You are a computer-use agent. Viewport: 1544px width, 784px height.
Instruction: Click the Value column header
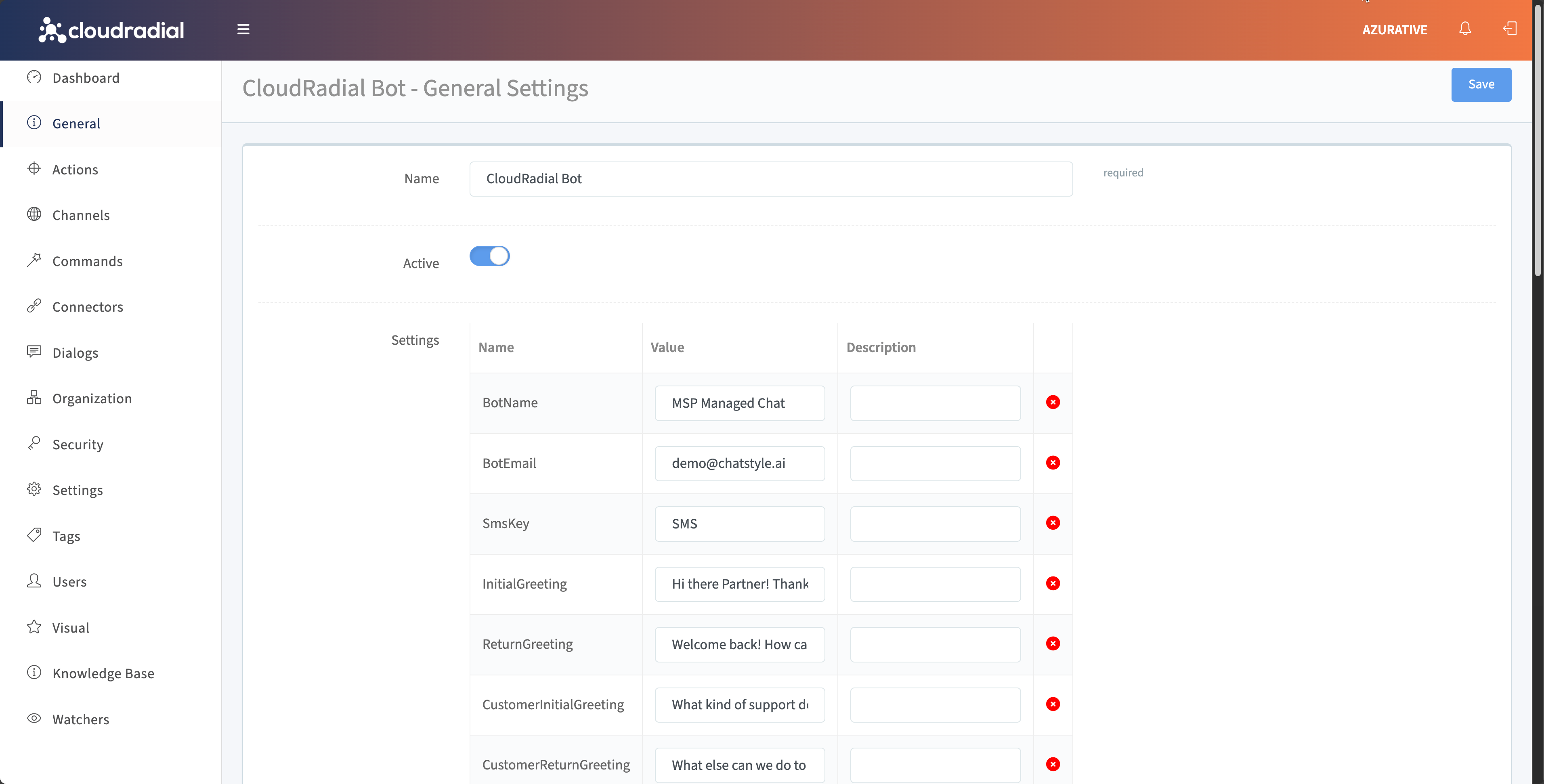[x=667, y=348]
